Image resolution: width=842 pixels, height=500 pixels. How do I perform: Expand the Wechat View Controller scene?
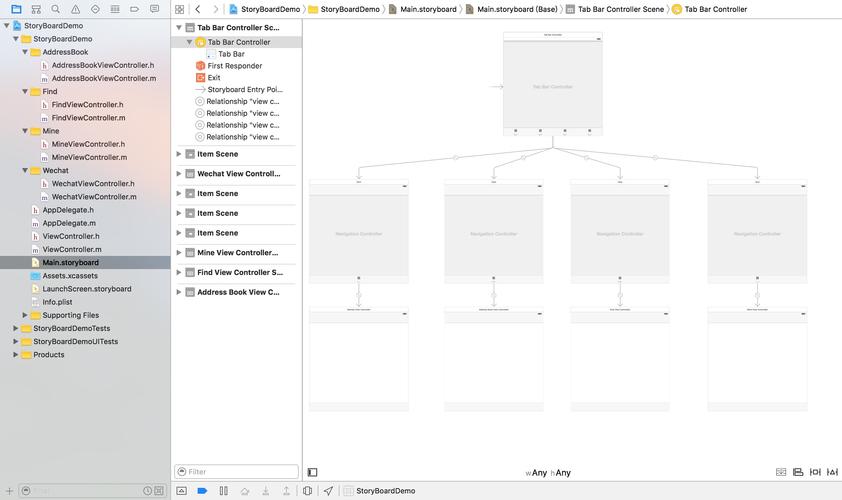179,173
